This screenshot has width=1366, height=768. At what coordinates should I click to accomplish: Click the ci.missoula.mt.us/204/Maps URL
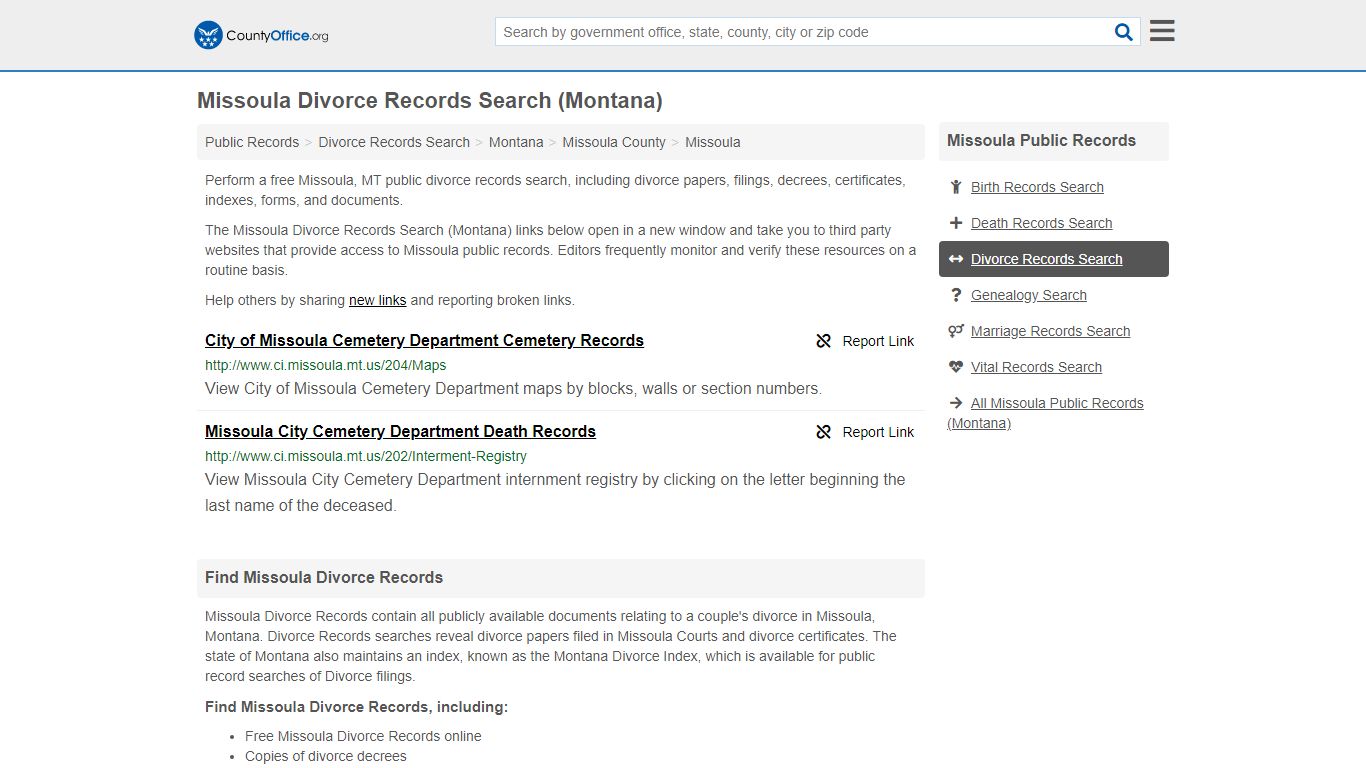326,365
